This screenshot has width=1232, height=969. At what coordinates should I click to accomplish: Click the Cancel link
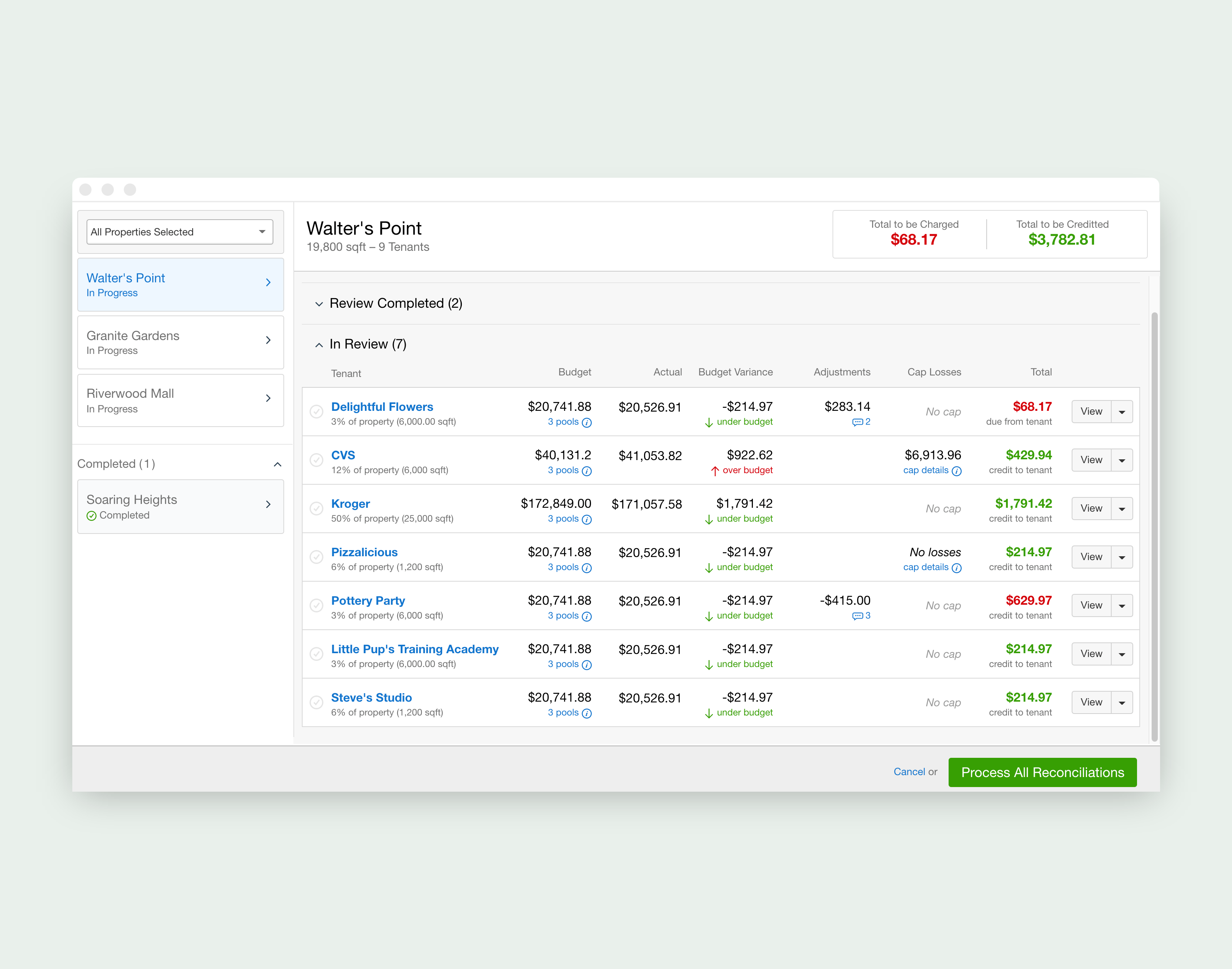coord(909,772)
